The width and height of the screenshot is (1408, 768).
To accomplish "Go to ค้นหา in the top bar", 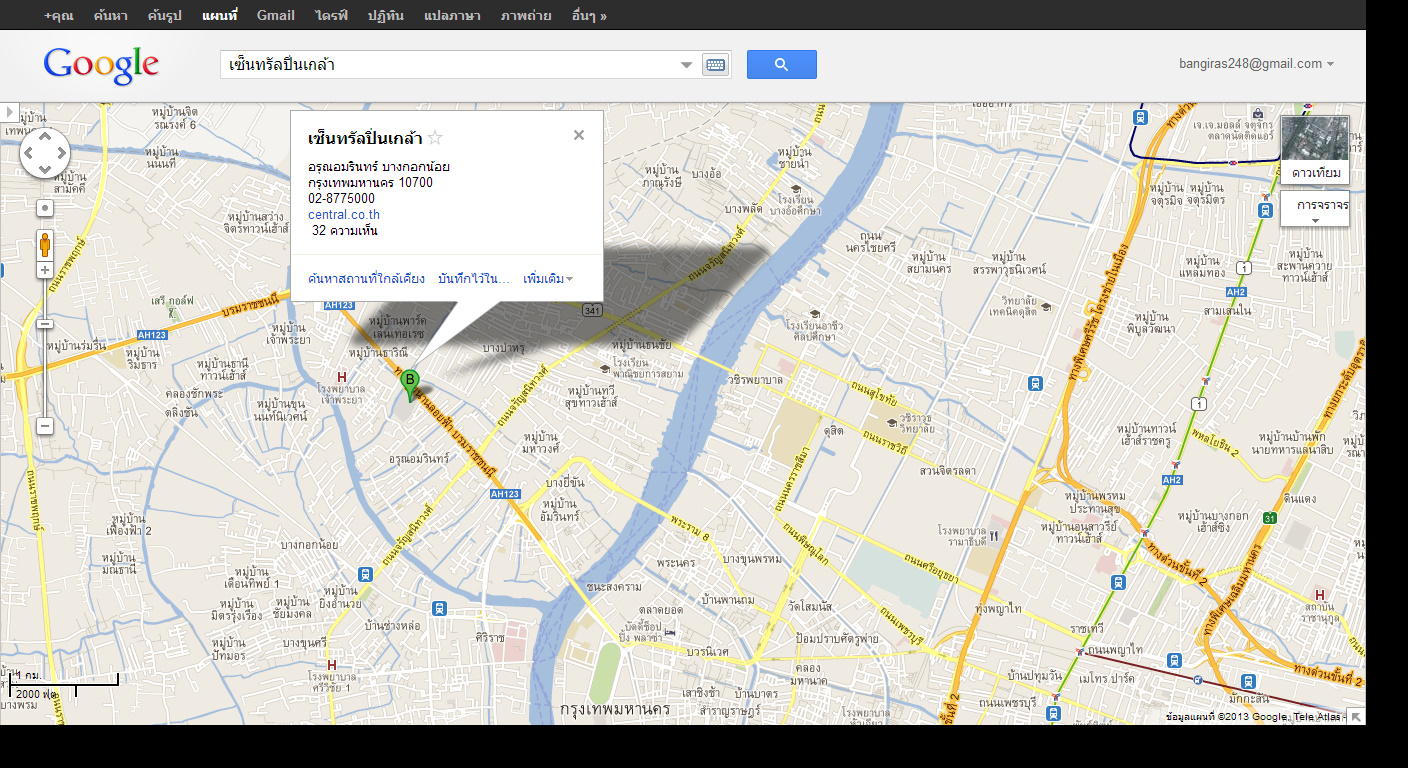I will pos(110,15).
